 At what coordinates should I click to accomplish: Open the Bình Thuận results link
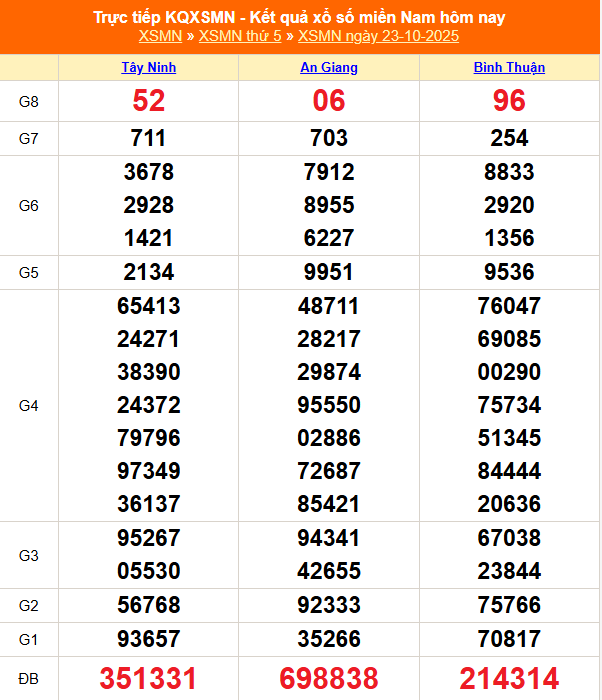tap(509, 68)
